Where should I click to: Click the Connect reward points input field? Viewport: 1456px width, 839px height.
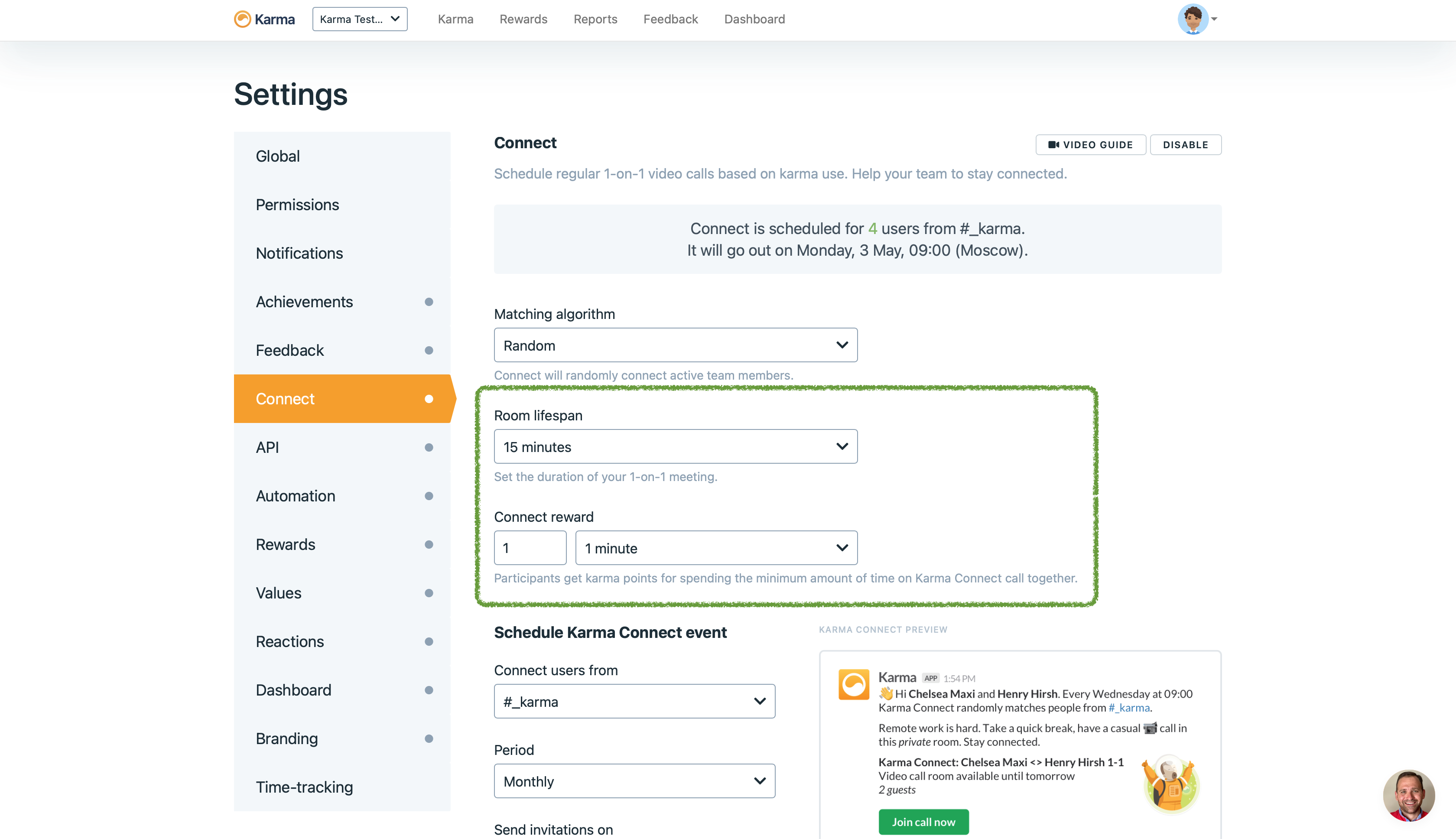(x=530, y=548)
